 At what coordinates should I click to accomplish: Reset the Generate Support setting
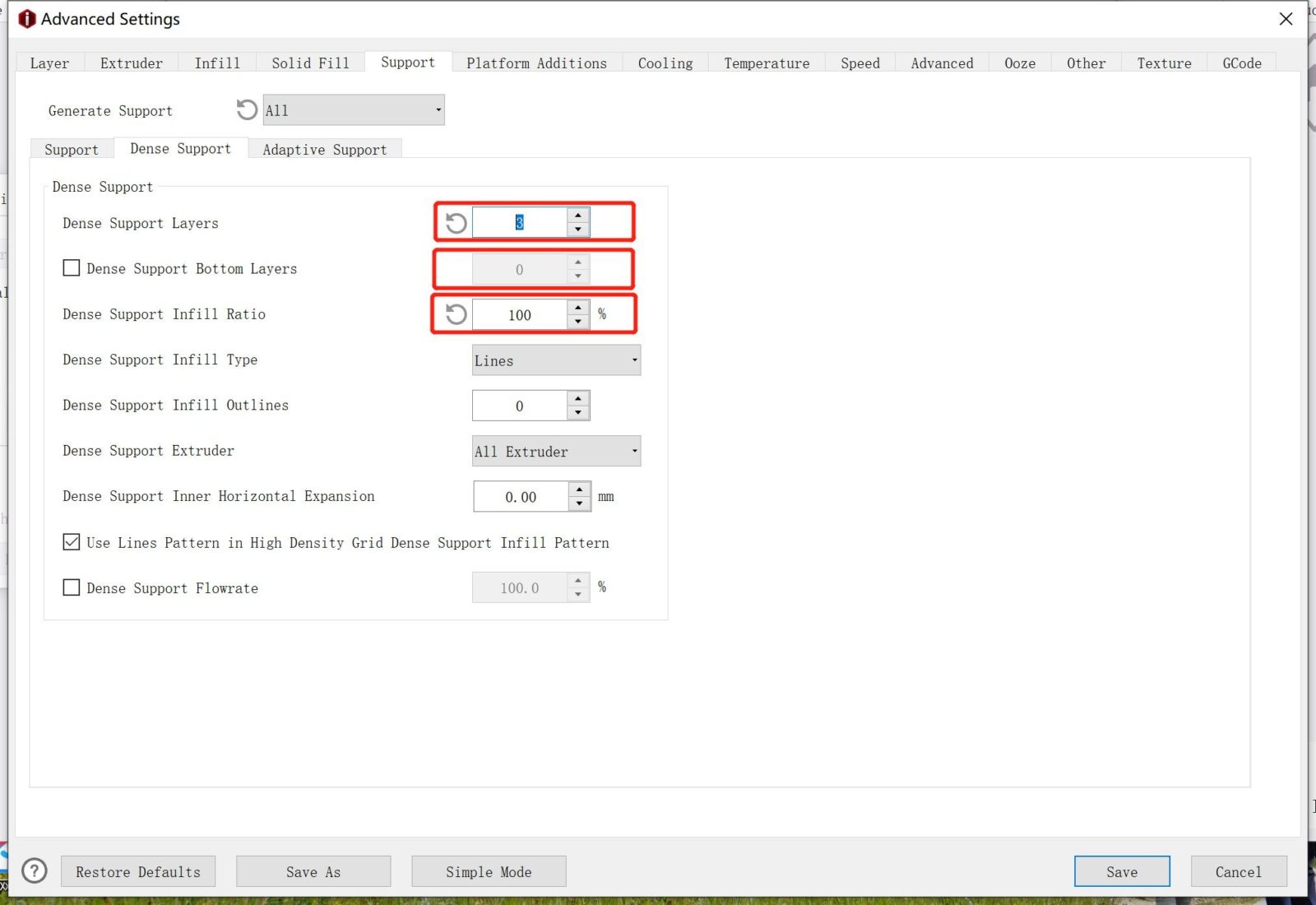click(247, 110)
